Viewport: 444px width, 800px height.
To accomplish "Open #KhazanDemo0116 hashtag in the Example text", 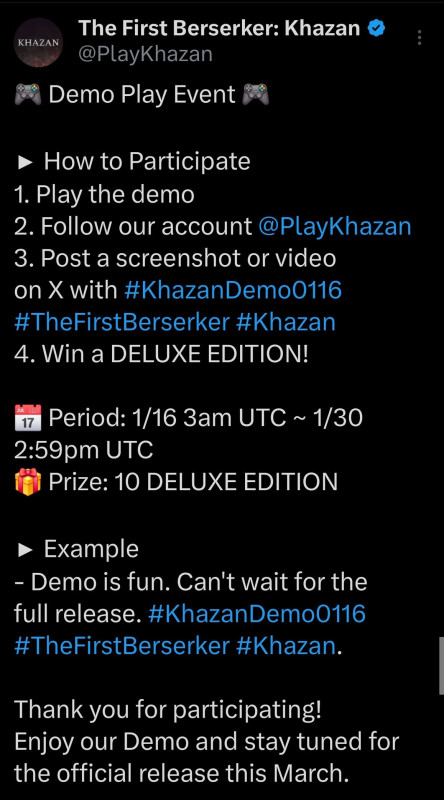I will coord(257,614).
